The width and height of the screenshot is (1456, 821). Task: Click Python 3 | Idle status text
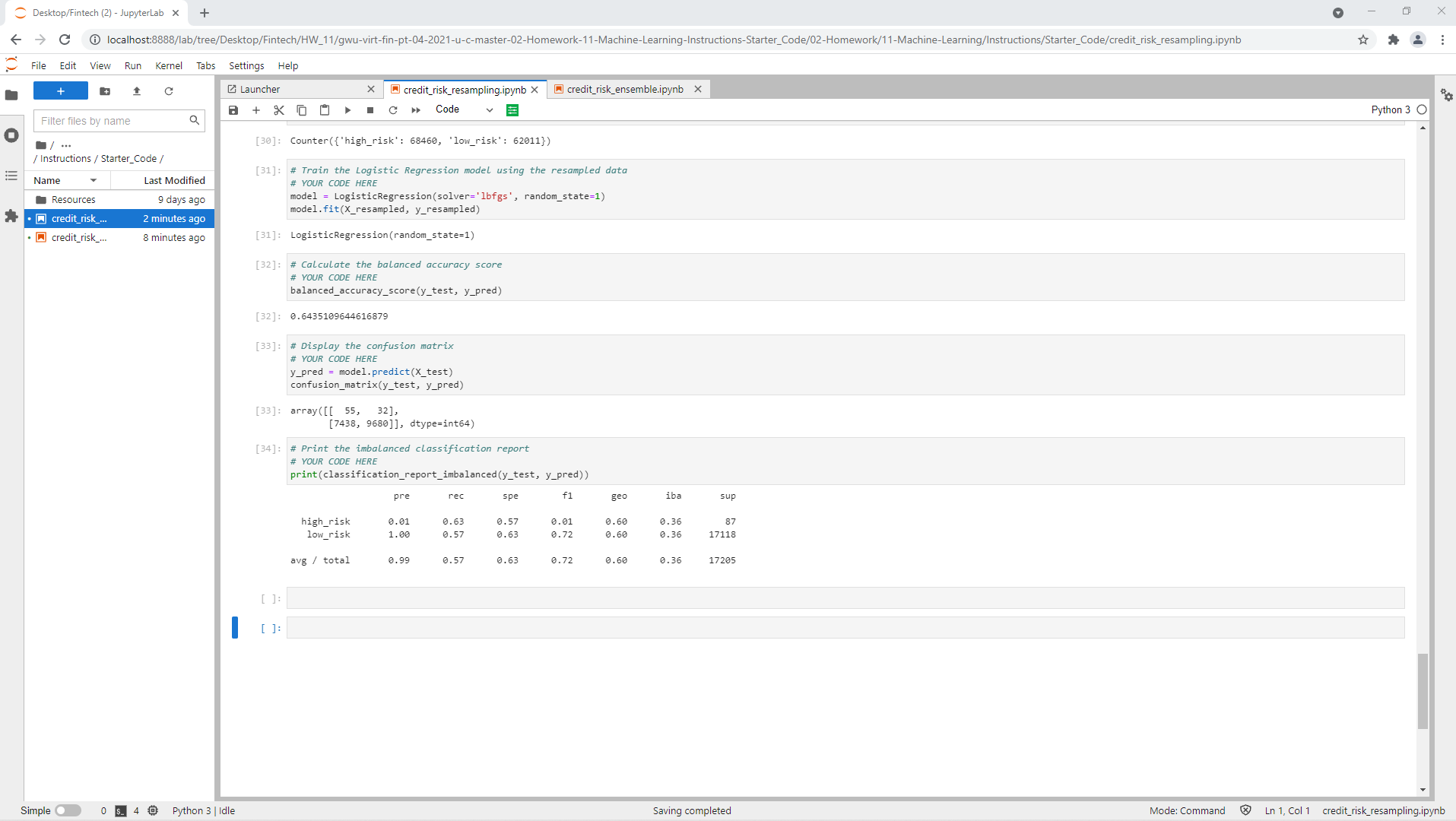click(204, 811)
